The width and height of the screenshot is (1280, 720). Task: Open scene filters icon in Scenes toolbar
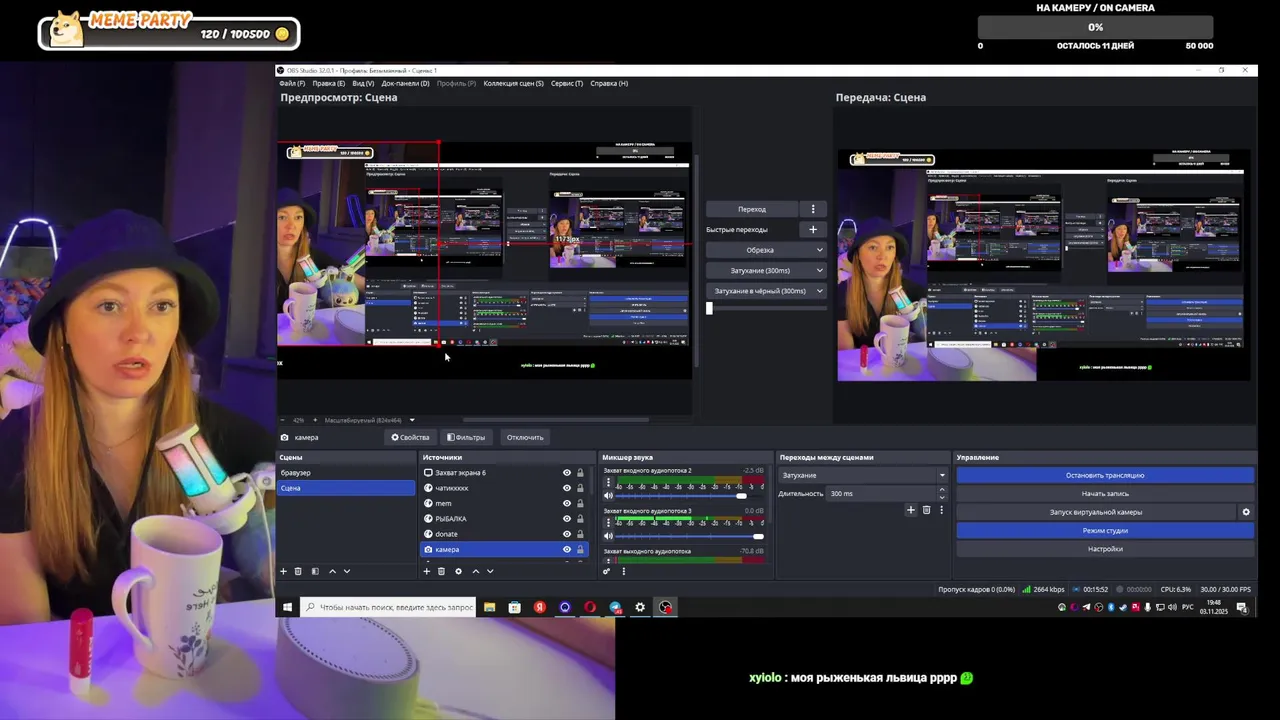coord(315,571)
